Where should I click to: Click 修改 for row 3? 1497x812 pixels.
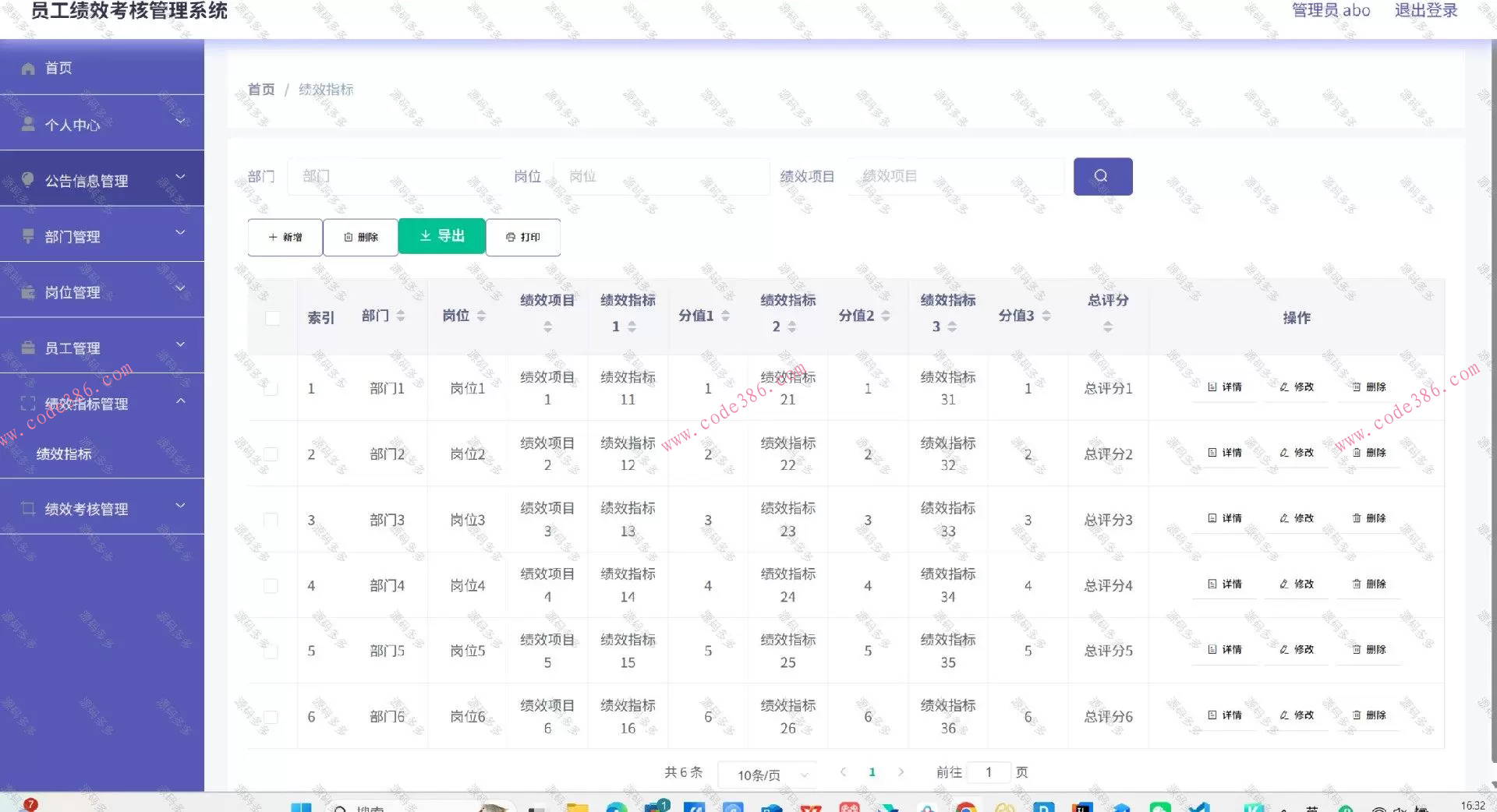[1297, 518]
